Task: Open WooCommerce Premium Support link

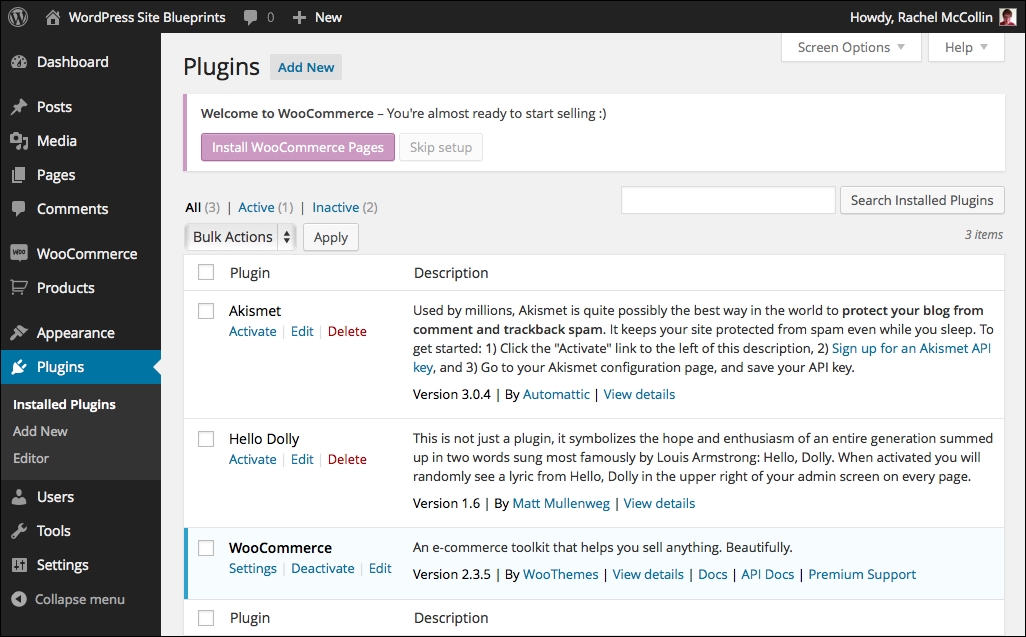Action: click(862, 574)
